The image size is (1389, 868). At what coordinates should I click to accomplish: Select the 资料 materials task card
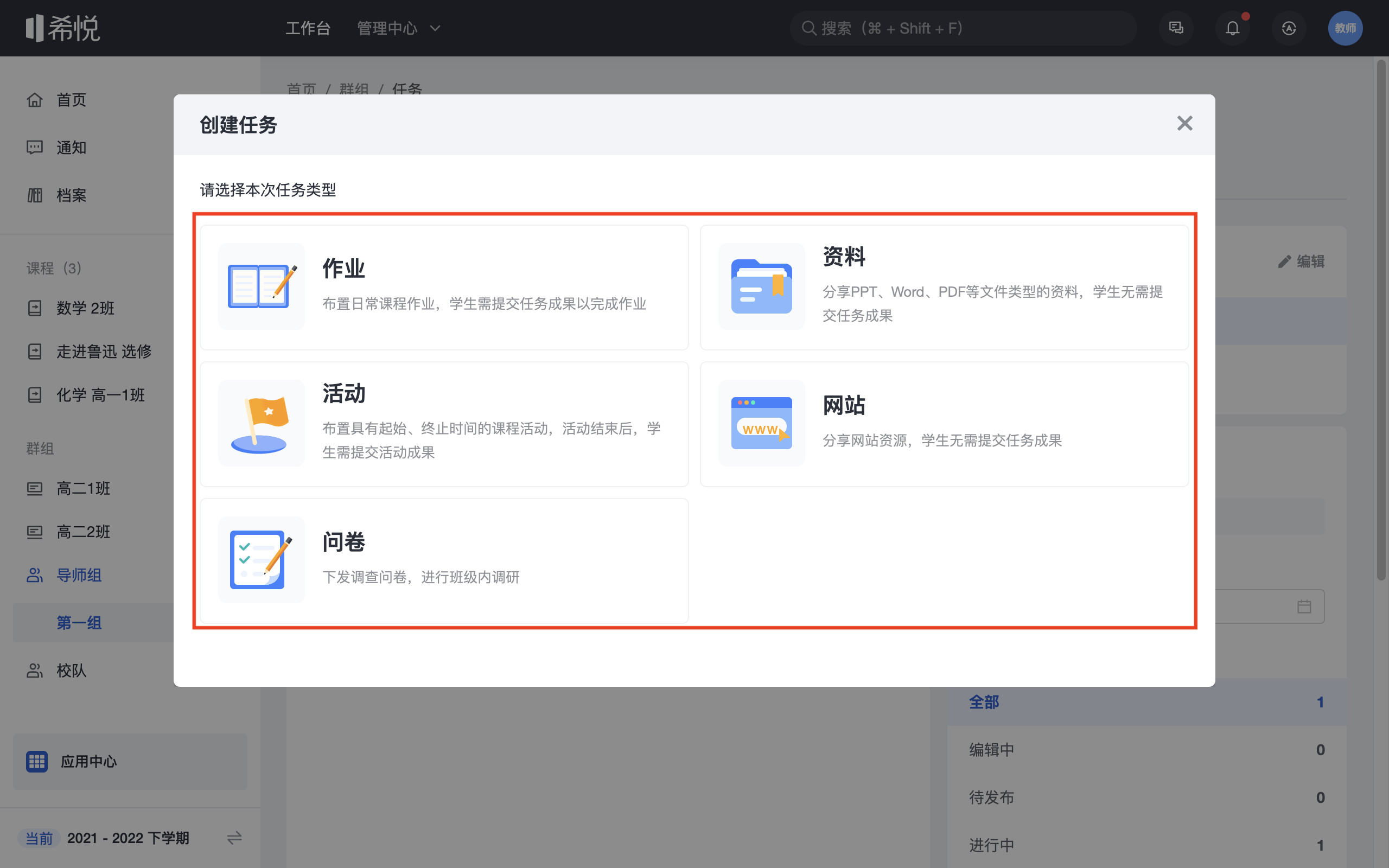click(x=944, y=287)
